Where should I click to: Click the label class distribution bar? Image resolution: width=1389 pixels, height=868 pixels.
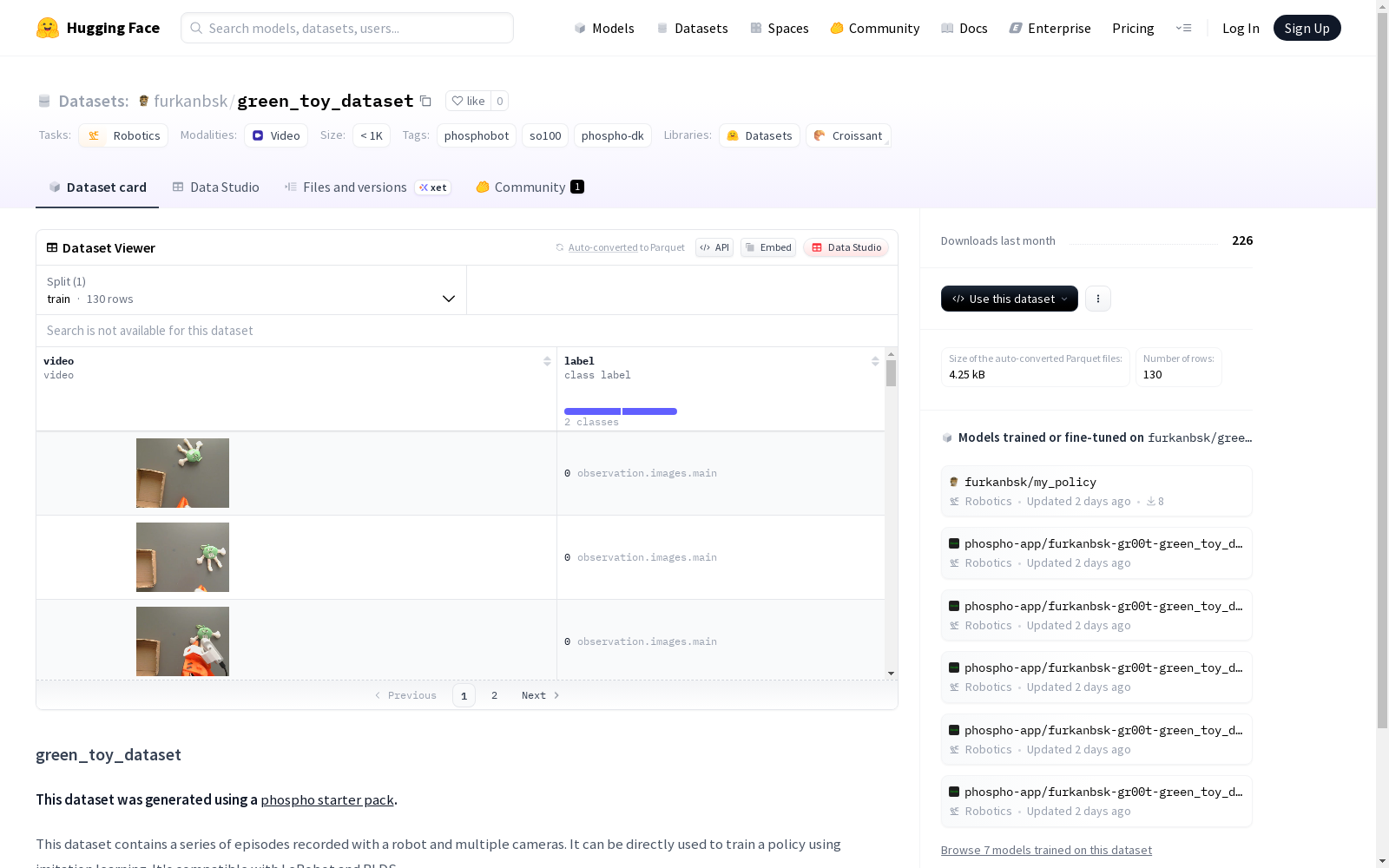tap(621, 411)
